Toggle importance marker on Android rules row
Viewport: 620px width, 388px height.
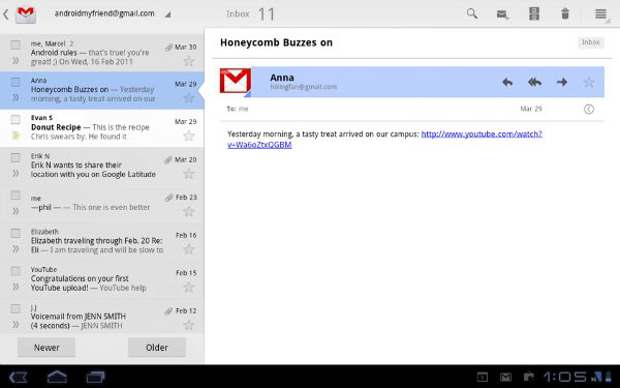[x=15, y=61]
